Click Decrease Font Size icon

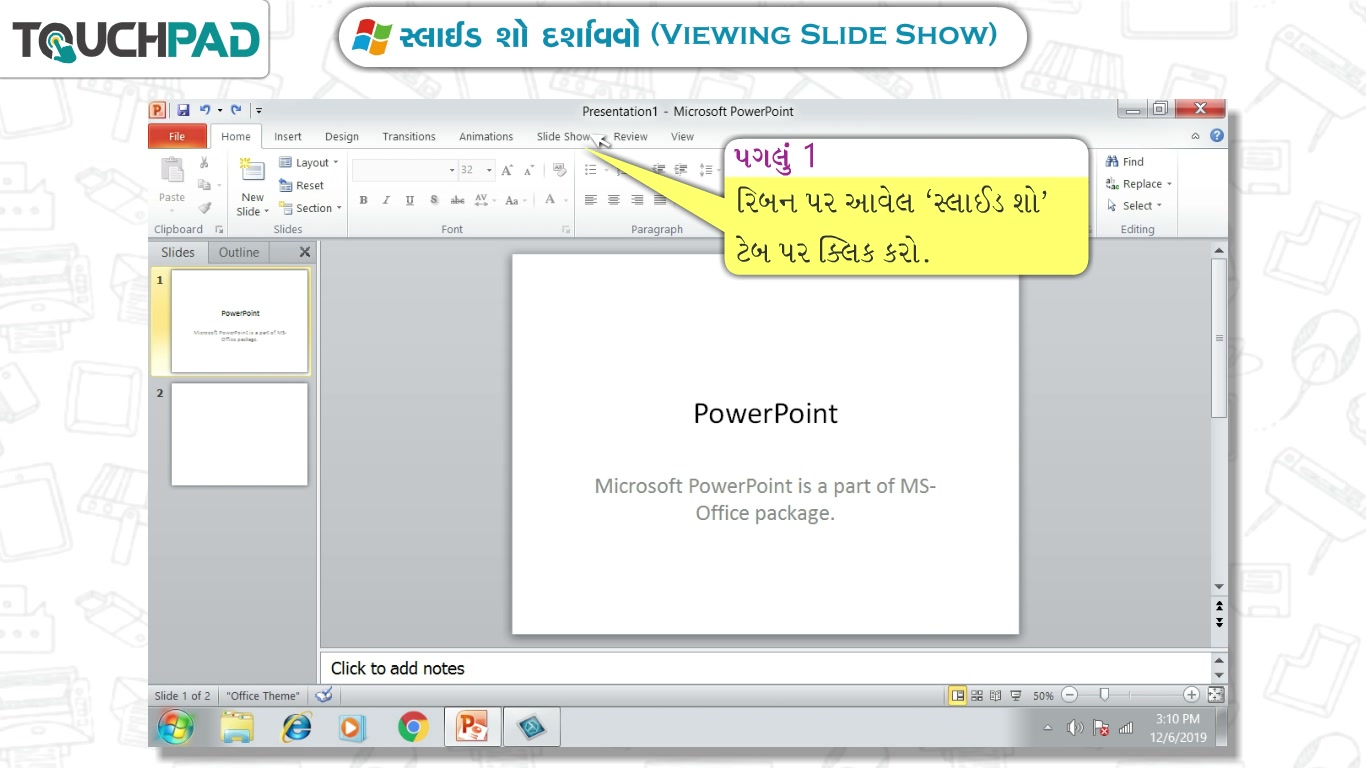tap(528, 170)
